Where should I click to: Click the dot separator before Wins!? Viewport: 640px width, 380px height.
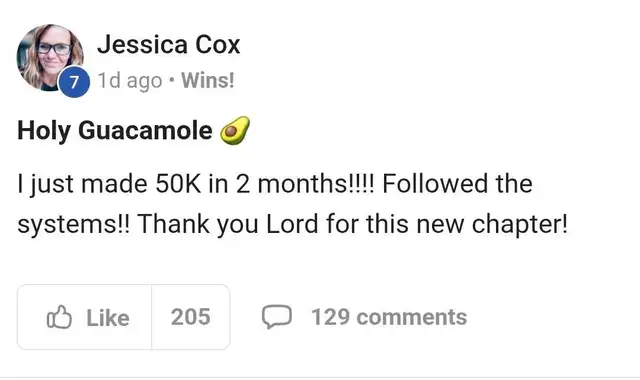[x=172, y=80]
